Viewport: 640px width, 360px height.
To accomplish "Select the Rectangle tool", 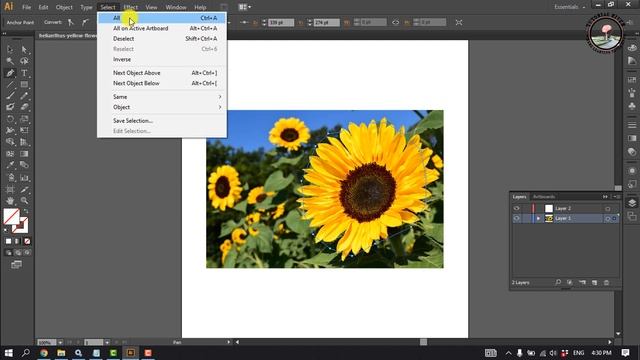I will click(24, 84).
